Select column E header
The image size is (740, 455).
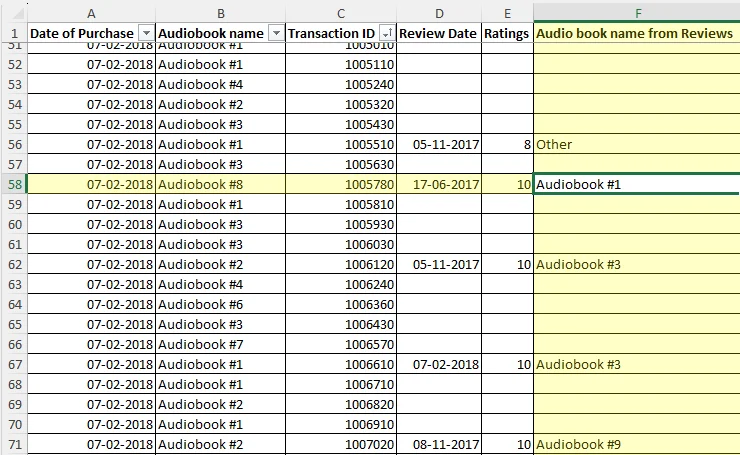click(x=507, y=14)
